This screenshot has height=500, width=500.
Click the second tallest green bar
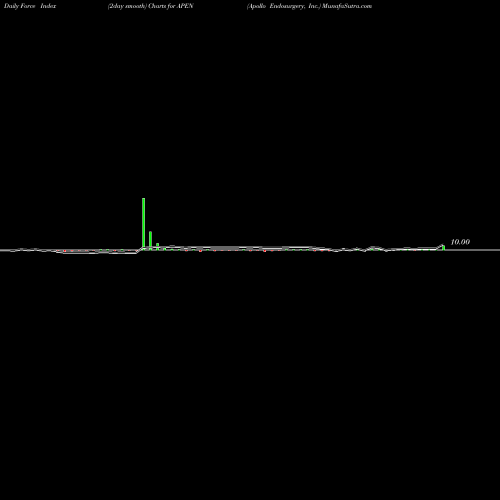click(x=150, y=240)
